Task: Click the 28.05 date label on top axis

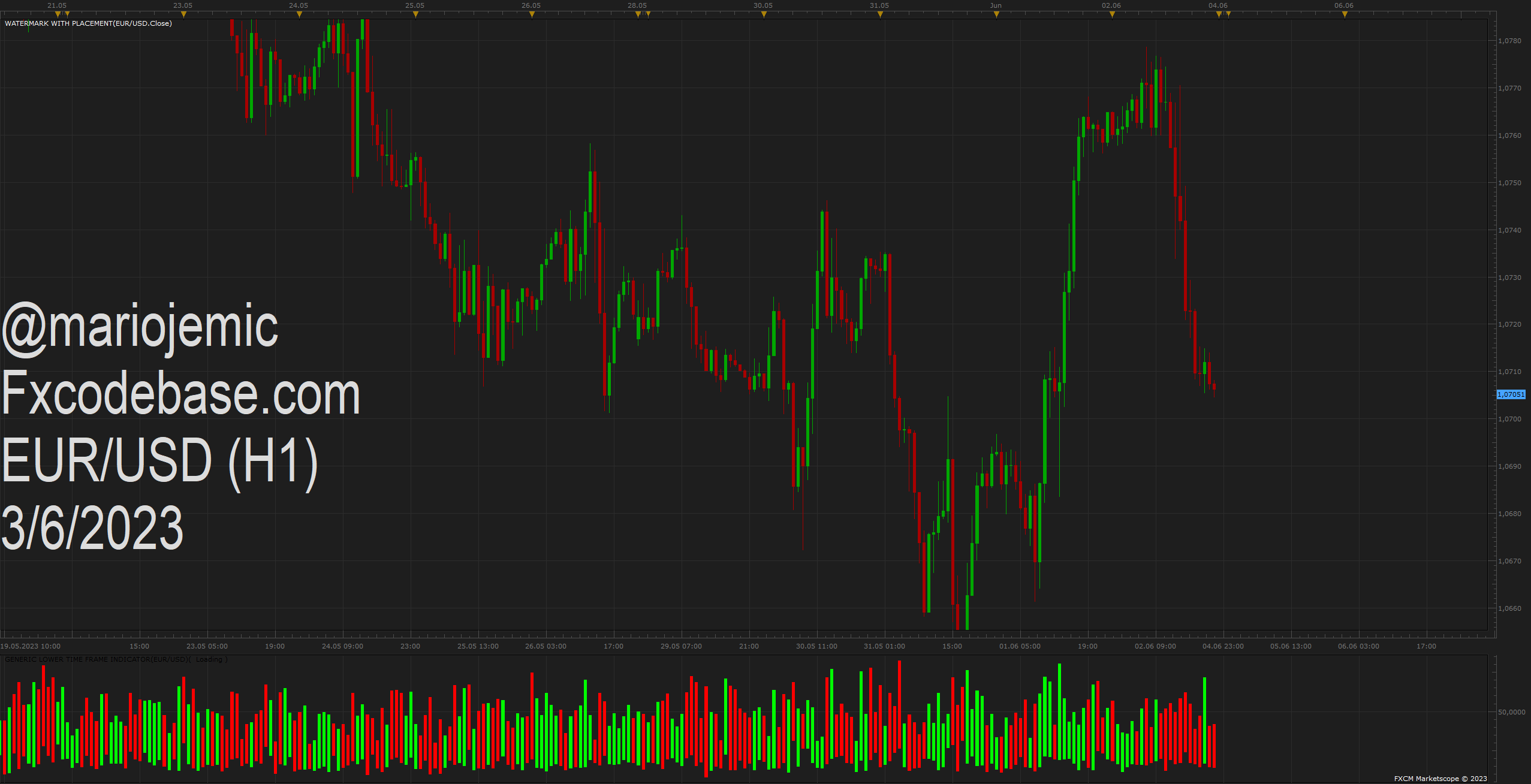Action: [x=637, y=5]
